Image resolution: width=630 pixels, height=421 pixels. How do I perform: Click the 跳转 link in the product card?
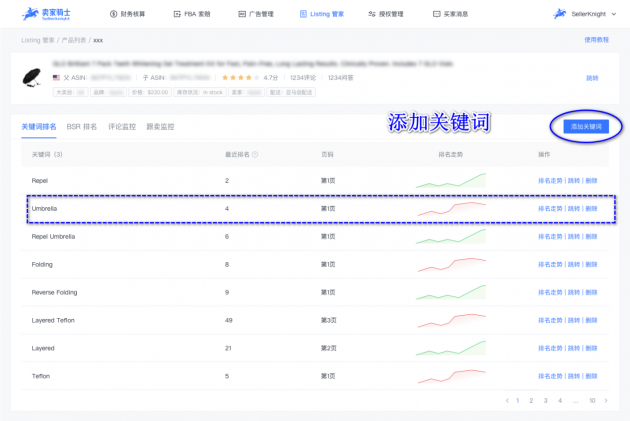click(592, 78)
